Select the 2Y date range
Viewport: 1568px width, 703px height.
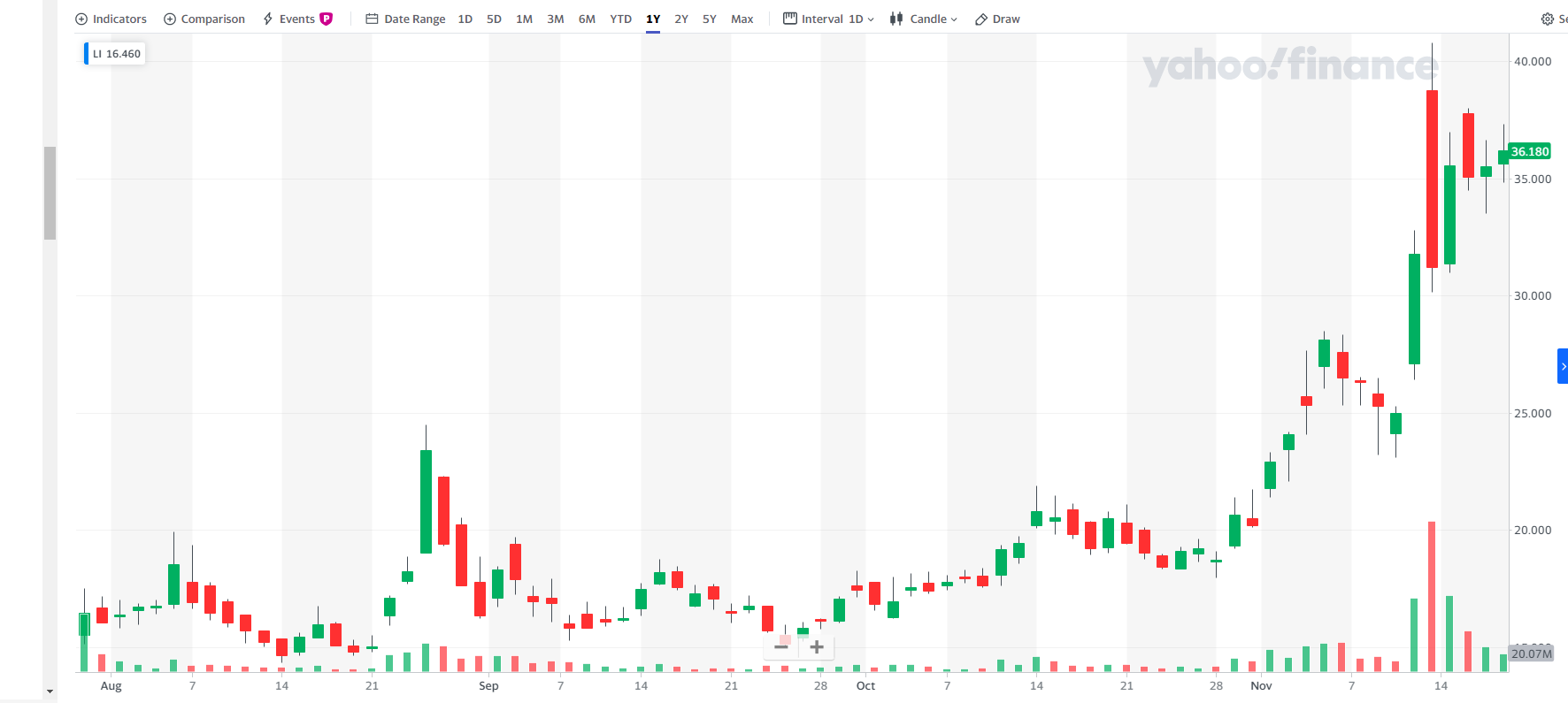[681, 19]
